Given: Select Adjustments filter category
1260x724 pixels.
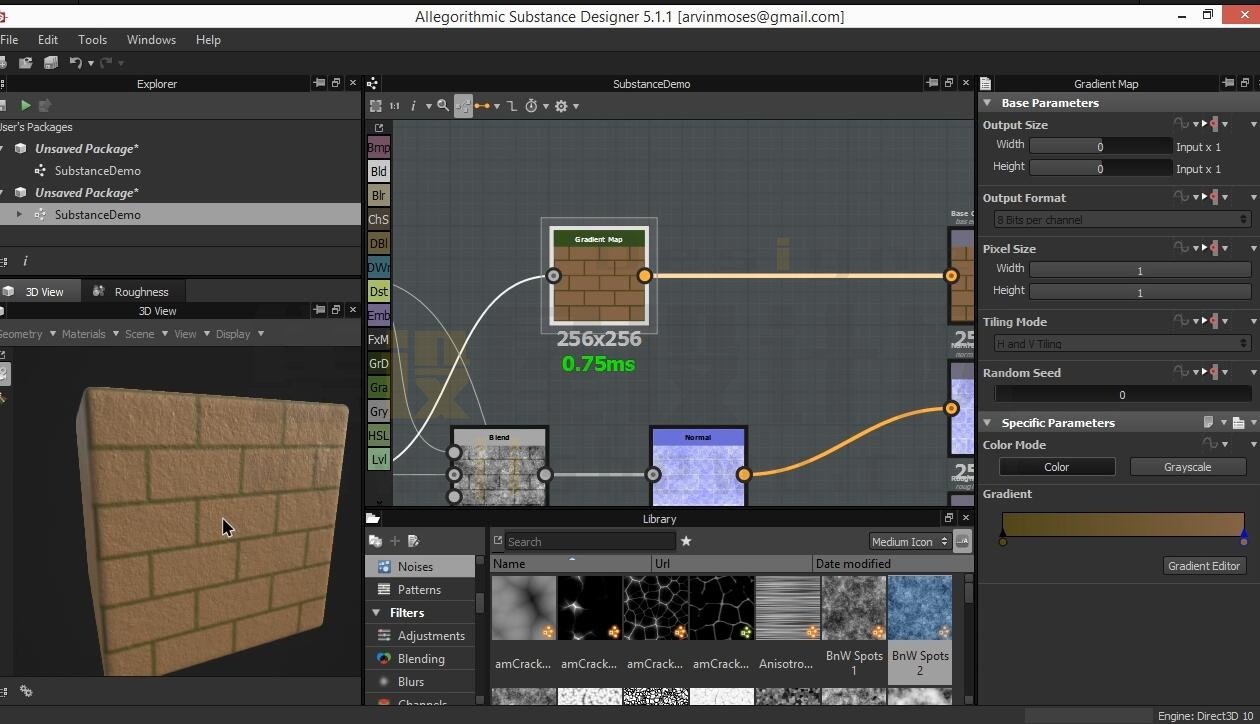Looking at the screenshot, I should click(x=420, y=636).
